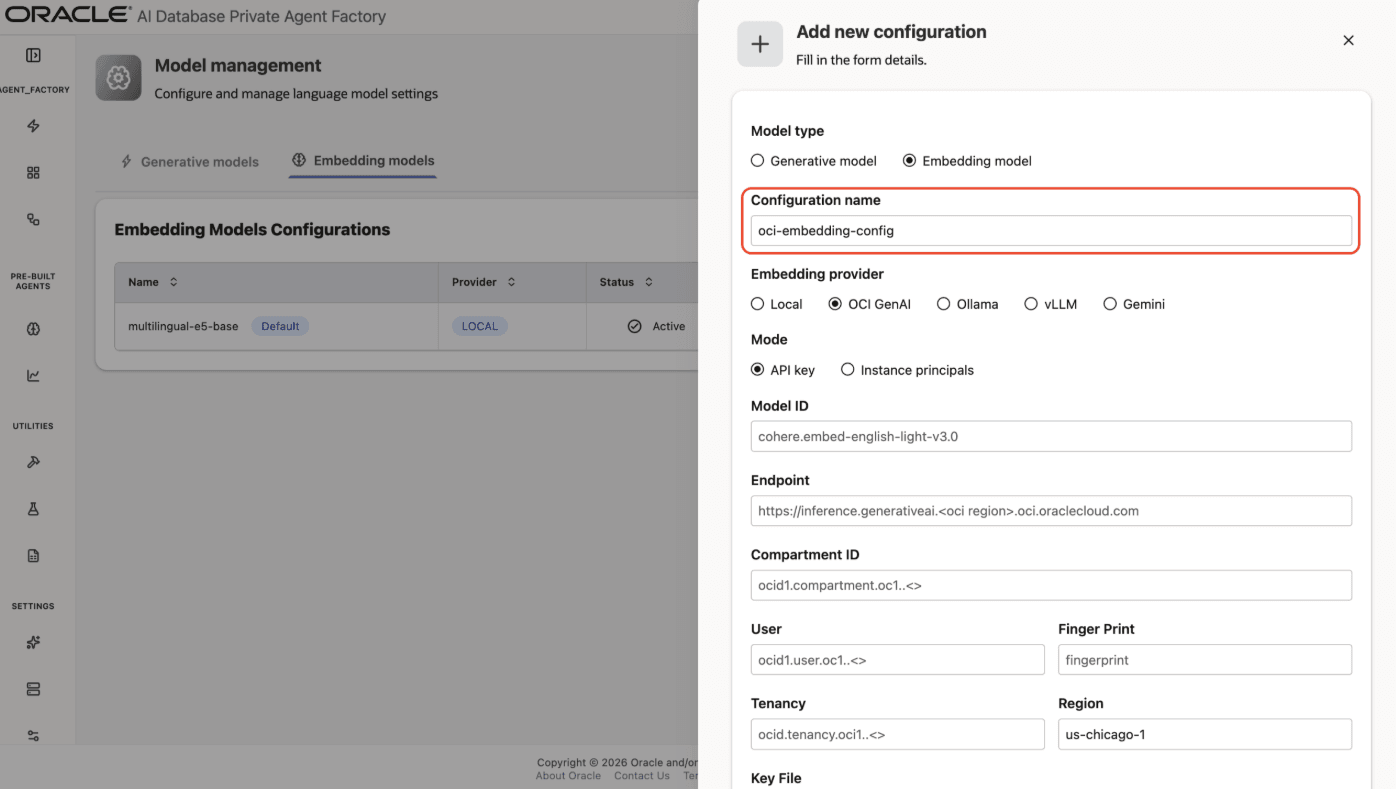The image size is (1396, 789).
Task: Click the Tenancy input field
Action: coord(897,734)
